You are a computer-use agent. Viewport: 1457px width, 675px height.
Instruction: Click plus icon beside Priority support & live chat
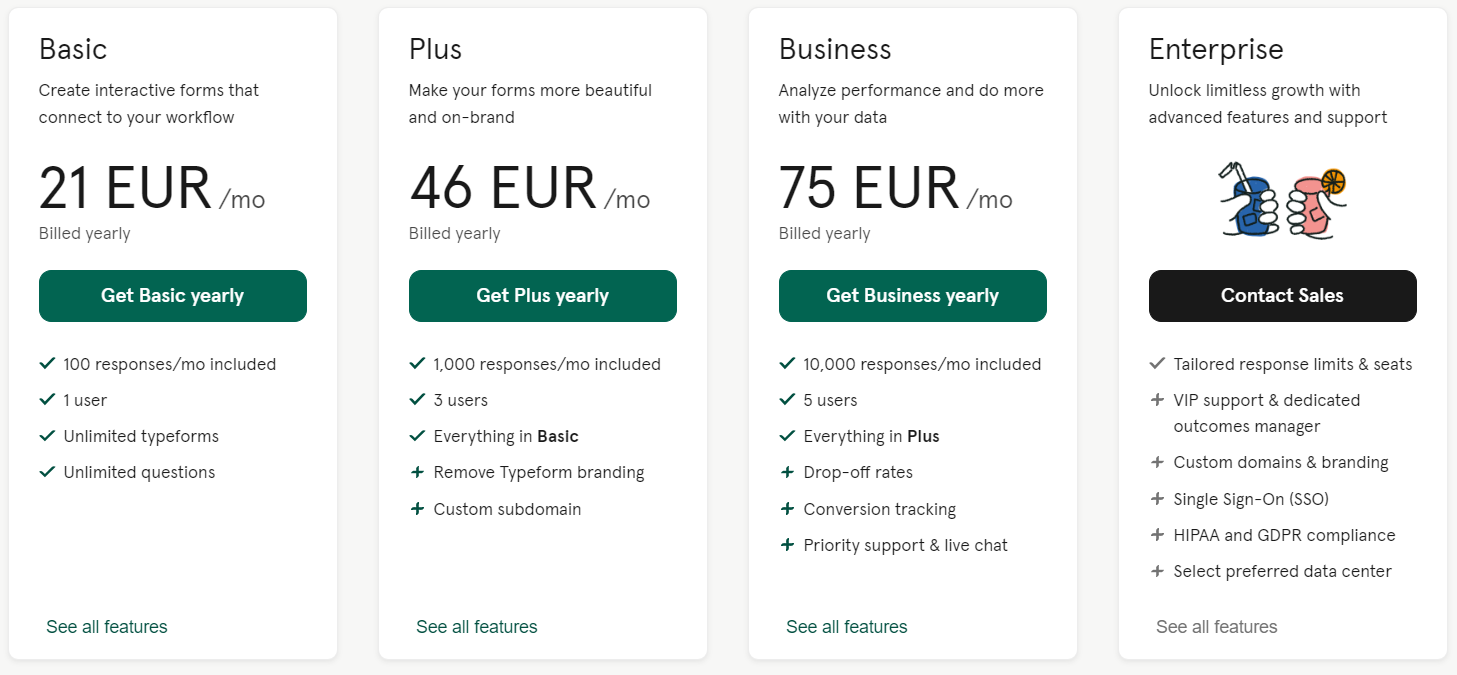pos(788,545)
